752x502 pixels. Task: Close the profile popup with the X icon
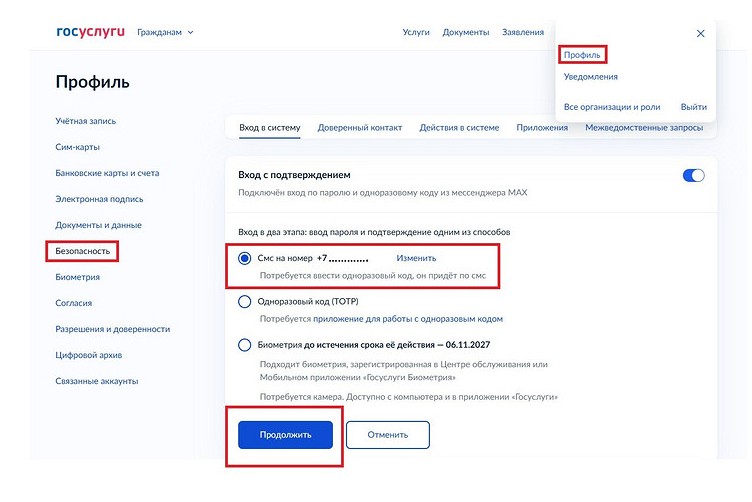pos(700,33)
